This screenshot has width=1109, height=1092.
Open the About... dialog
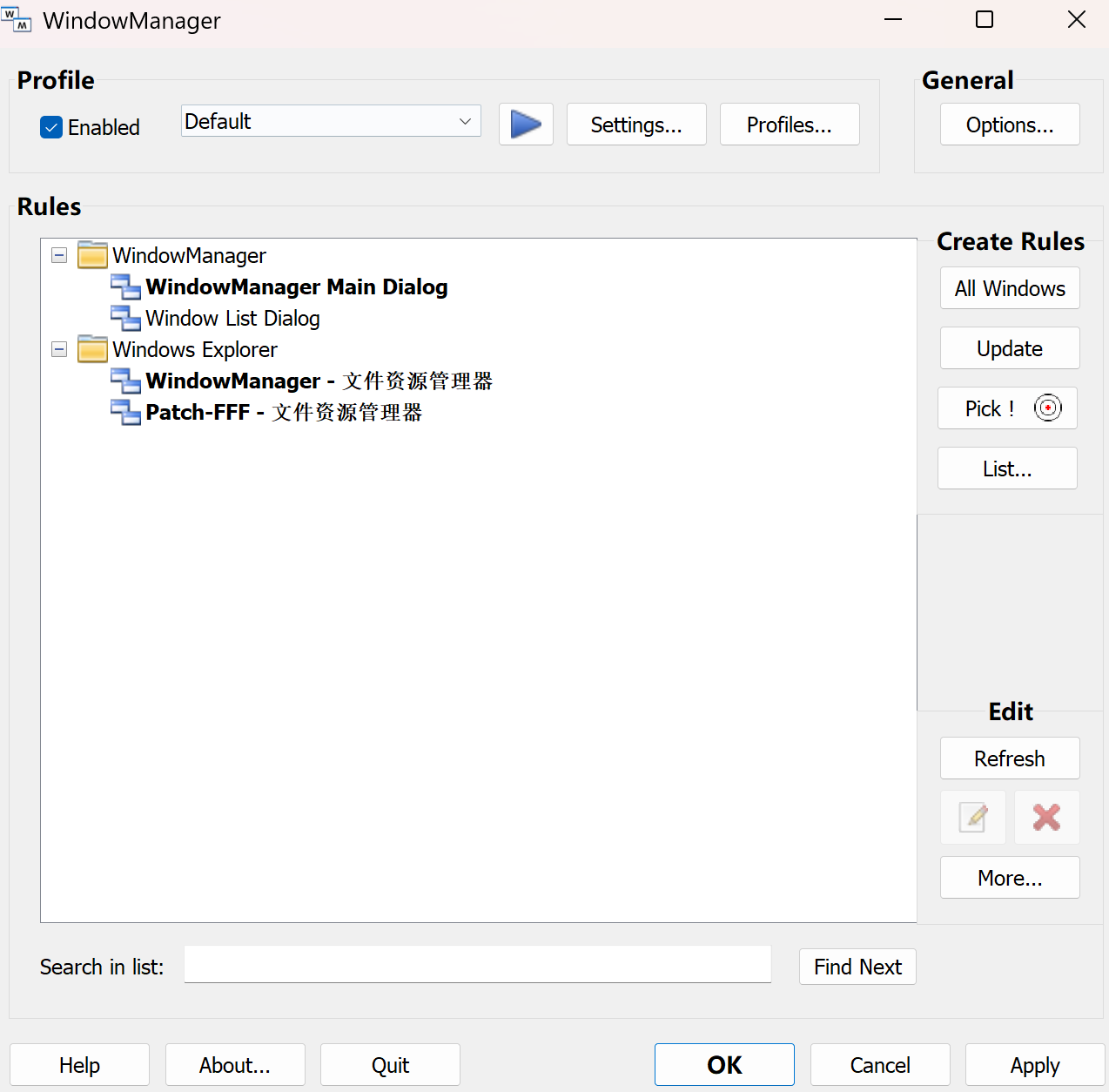(x=235, y=1065)
